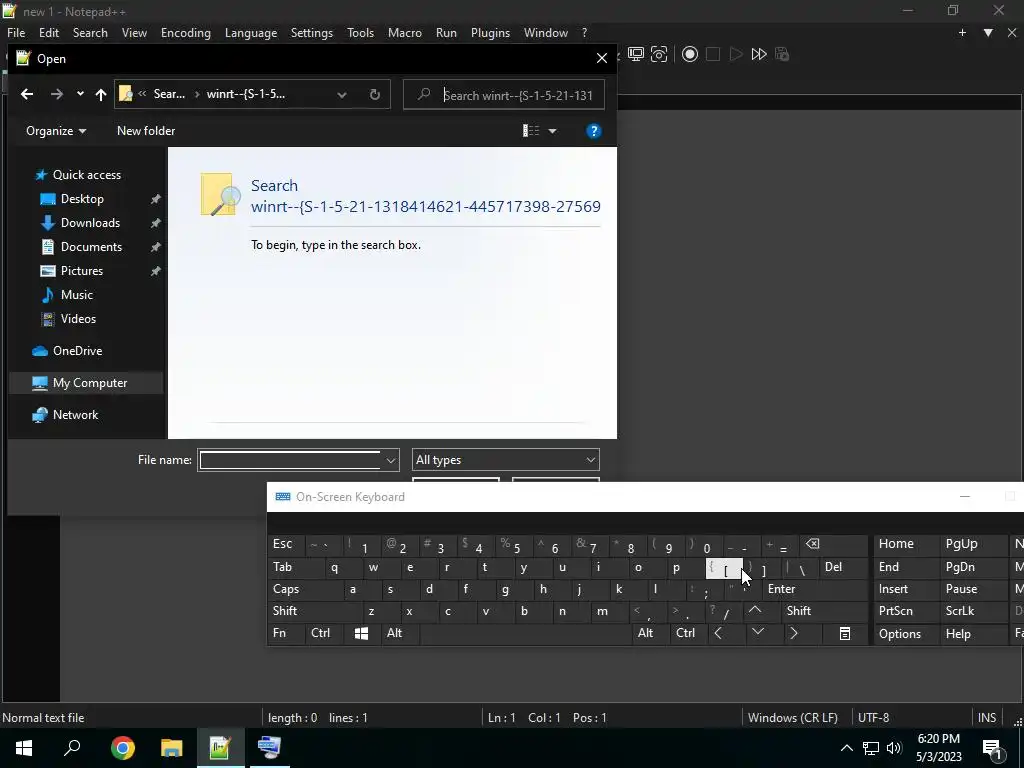Click the Windows Start button
The image size is (1024, 768).
tap(24, 748)
